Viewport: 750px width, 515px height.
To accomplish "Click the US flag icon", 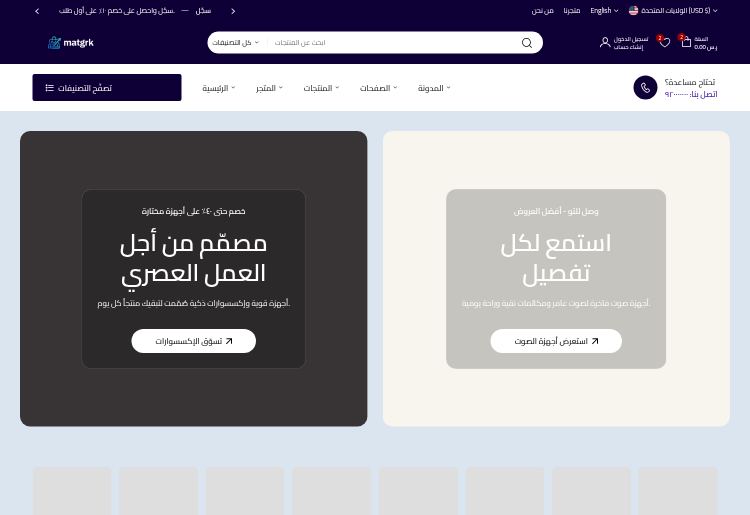I will pyautogui.click(x=633, y=11).
